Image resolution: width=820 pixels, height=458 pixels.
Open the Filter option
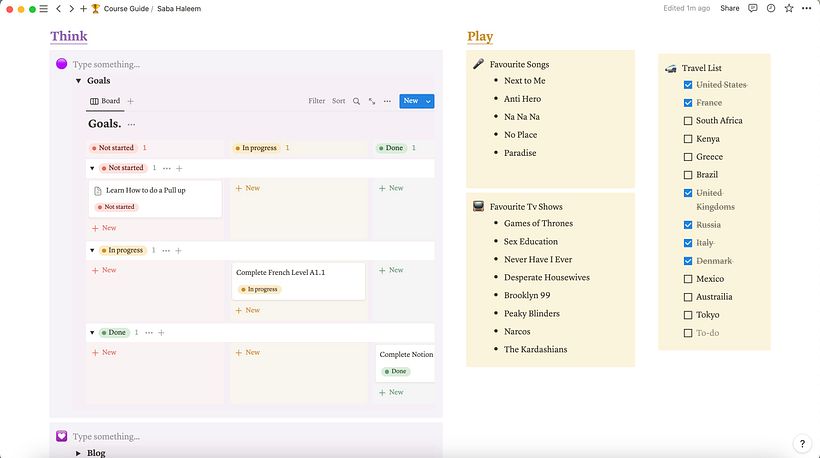[x=316, y=101]
